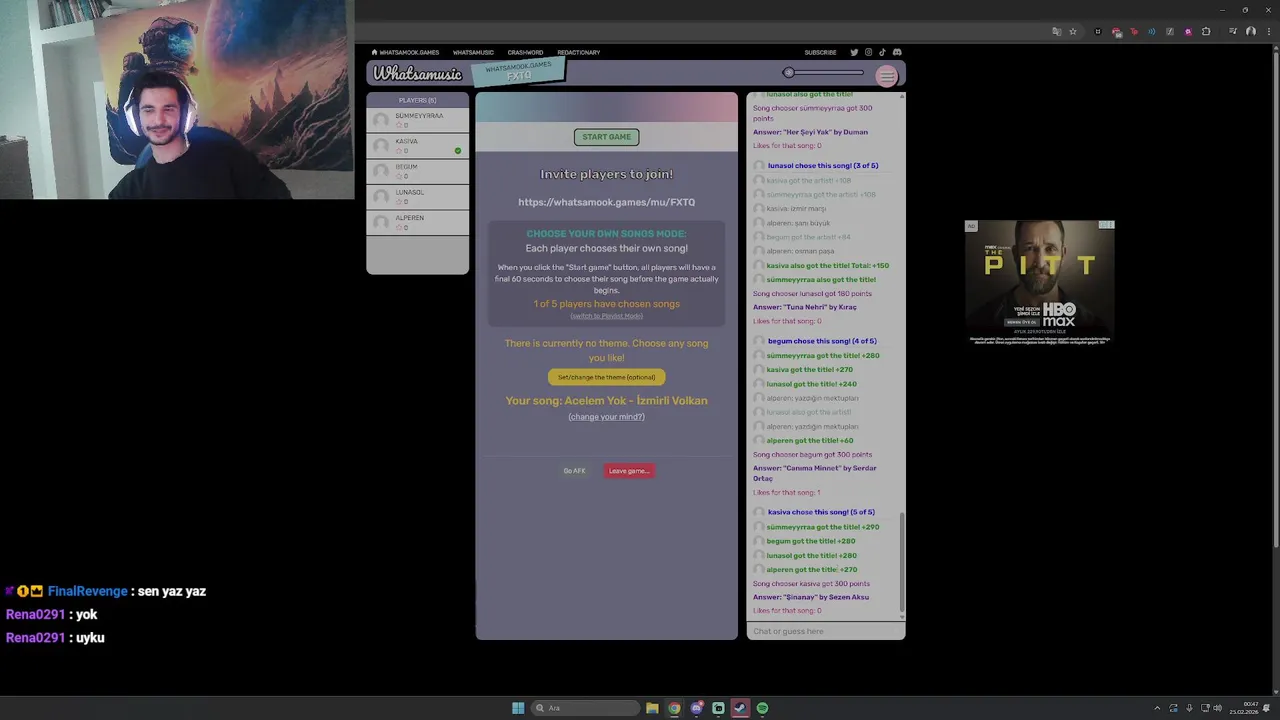Click the Whatsamusic logo

click(x=418, y=74)
